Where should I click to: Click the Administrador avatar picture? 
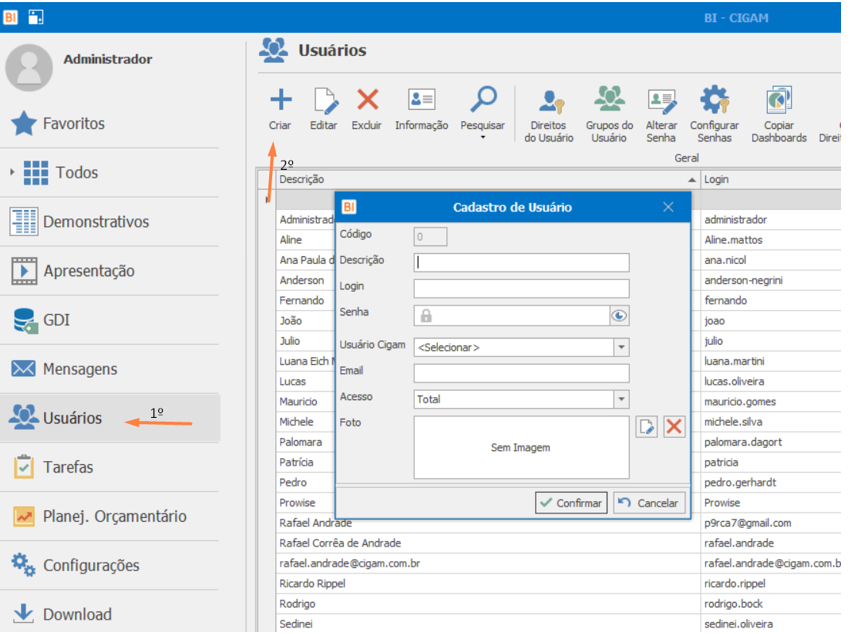point(29,68)
